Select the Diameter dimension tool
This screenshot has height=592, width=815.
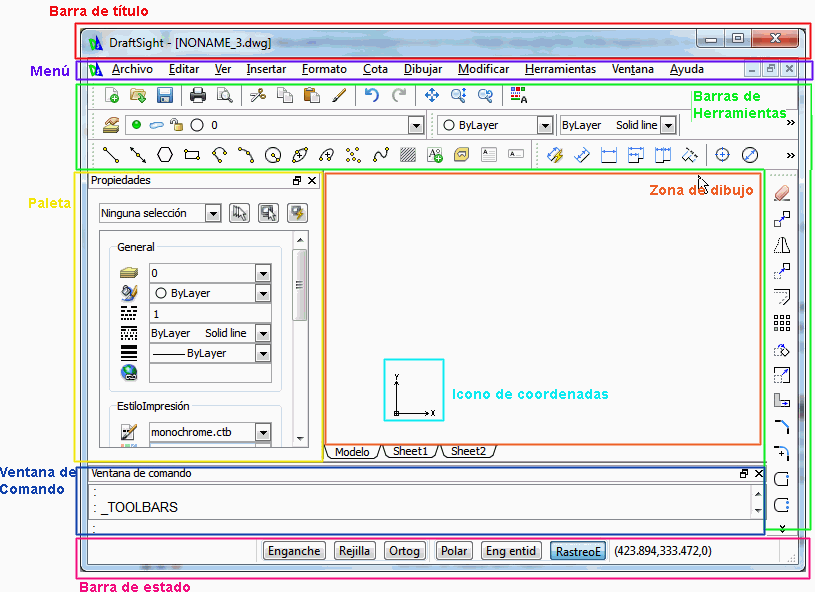coord(750,154)
